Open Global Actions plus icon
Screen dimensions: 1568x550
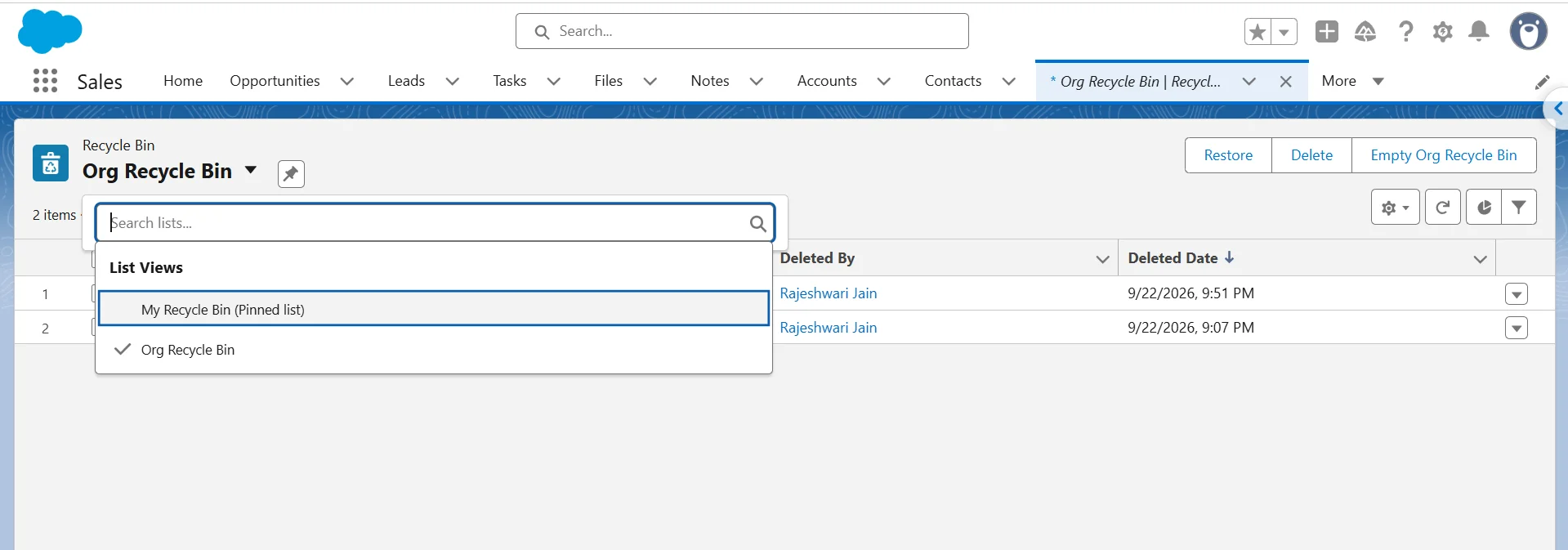pos(1327,31)
